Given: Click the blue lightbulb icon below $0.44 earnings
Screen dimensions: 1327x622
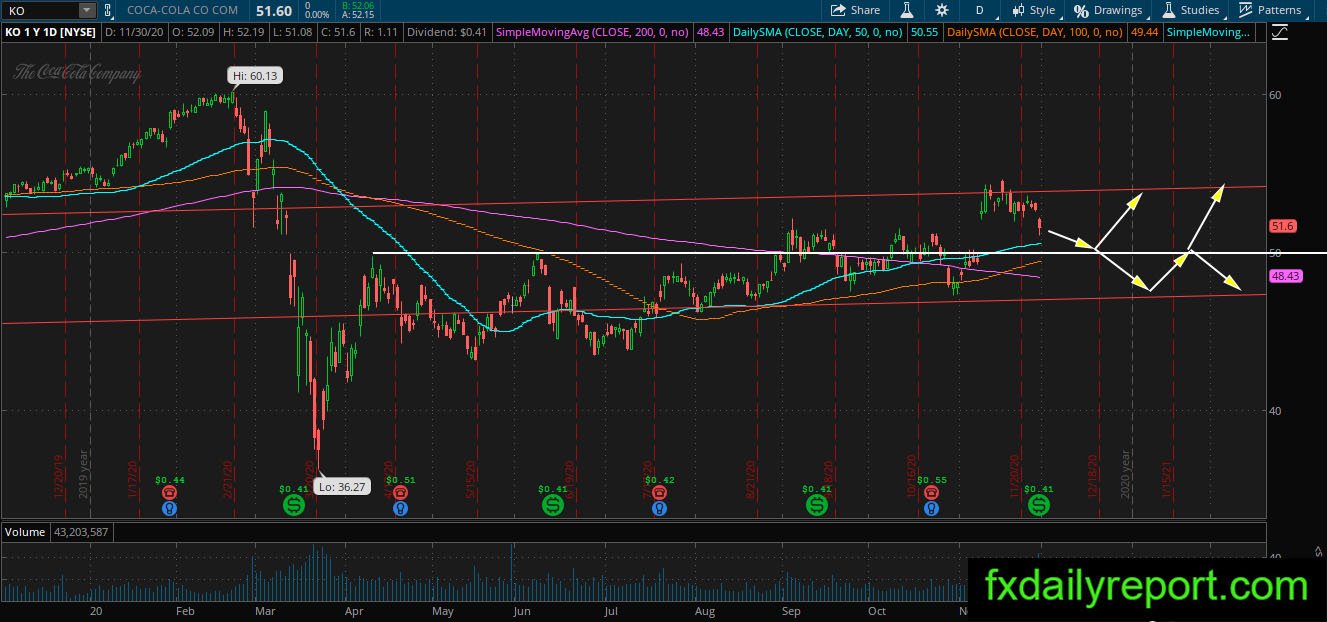Looking at the screenshot, I should [169, 508].
